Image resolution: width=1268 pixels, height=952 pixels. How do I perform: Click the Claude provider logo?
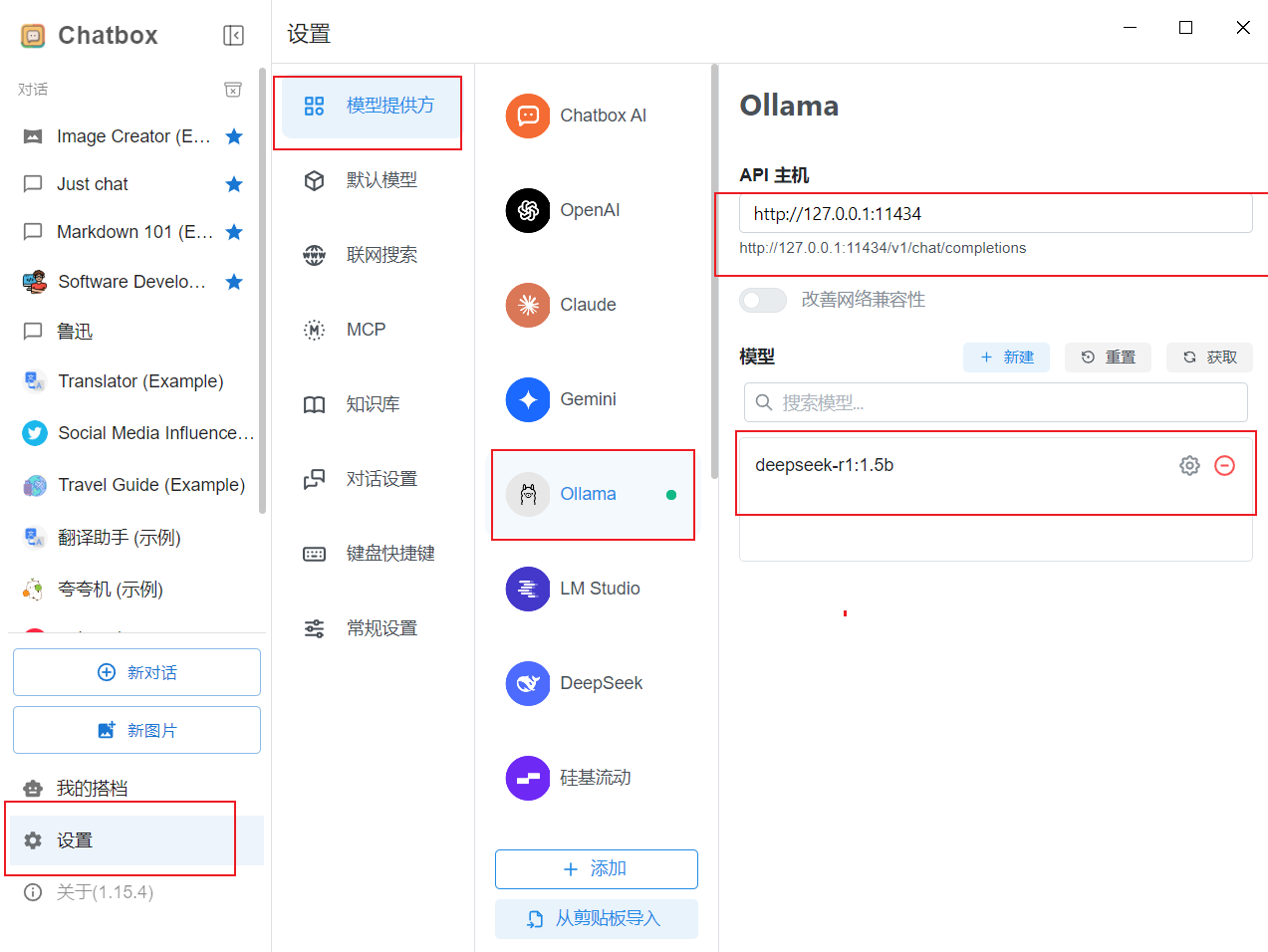tap(528, 305)
